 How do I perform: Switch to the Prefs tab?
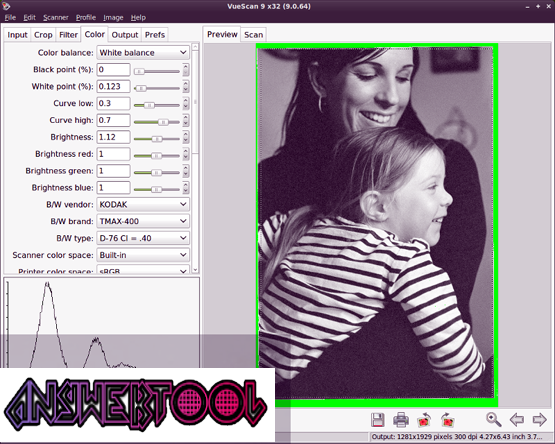[x=155, y=35]
